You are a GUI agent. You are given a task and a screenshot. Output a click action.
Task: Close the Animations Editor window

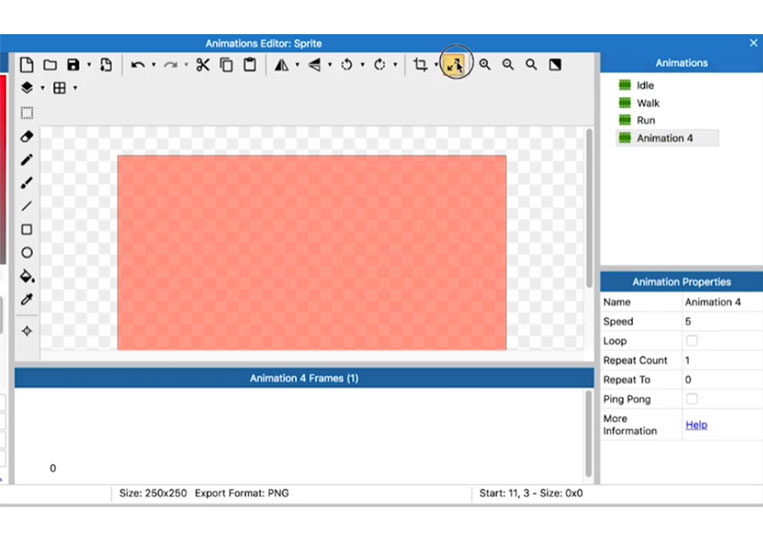753,43
